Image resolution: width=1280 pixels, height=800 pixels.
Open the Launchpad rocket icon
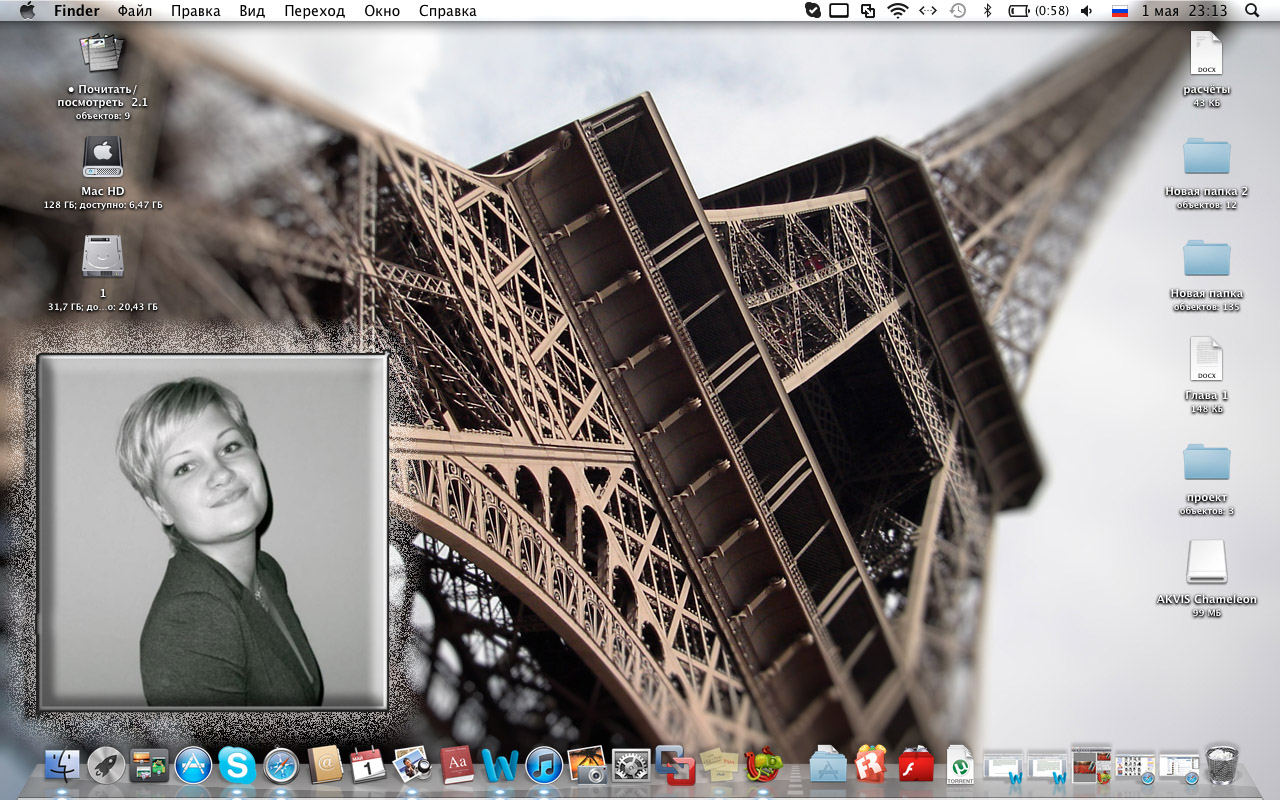tap(106, 766)
